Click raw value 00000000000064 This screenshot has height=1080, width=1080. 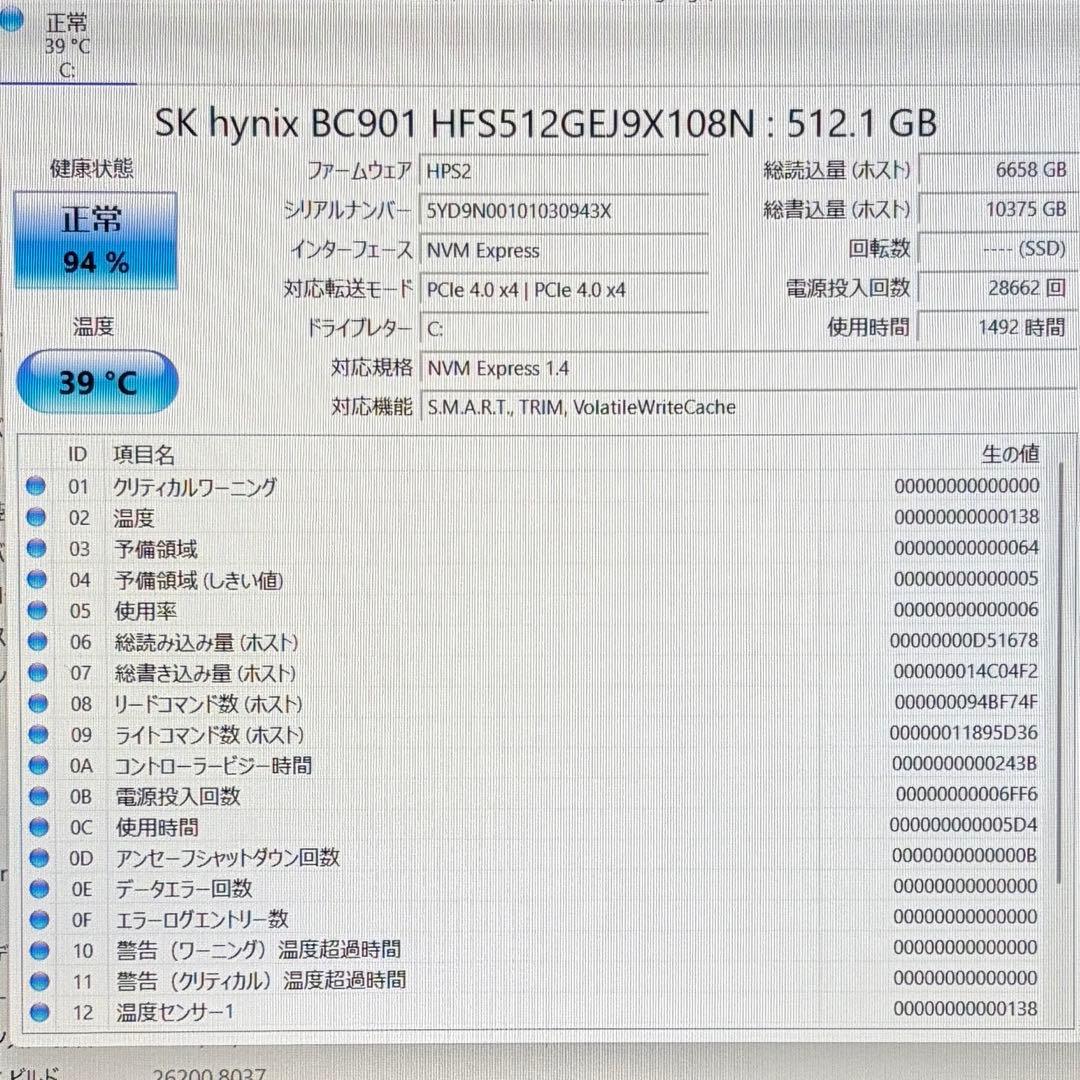pos(966,548)
